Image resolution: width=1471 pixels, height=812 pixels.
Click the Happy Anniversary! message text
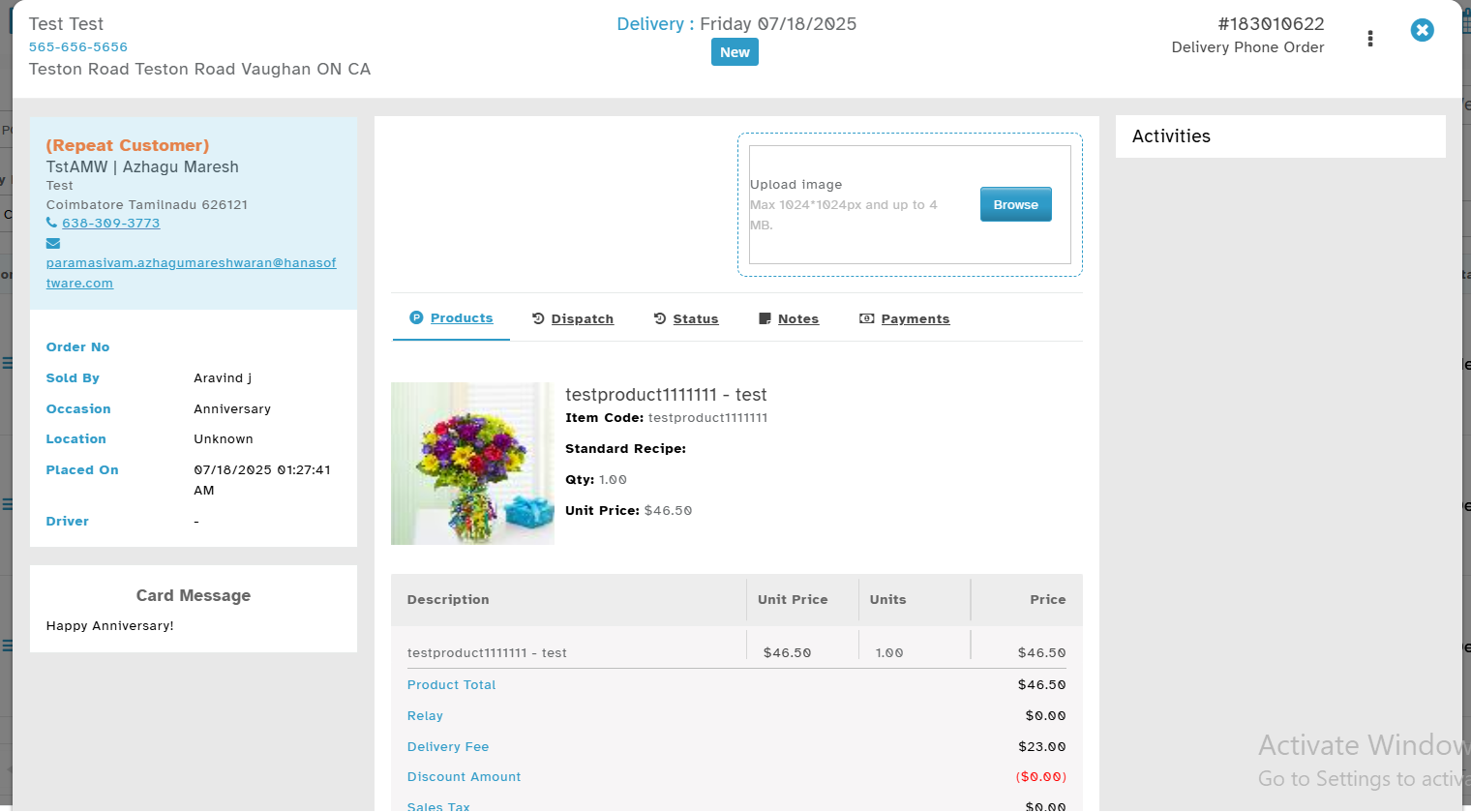pyautogui.click(x=110, y=625)
